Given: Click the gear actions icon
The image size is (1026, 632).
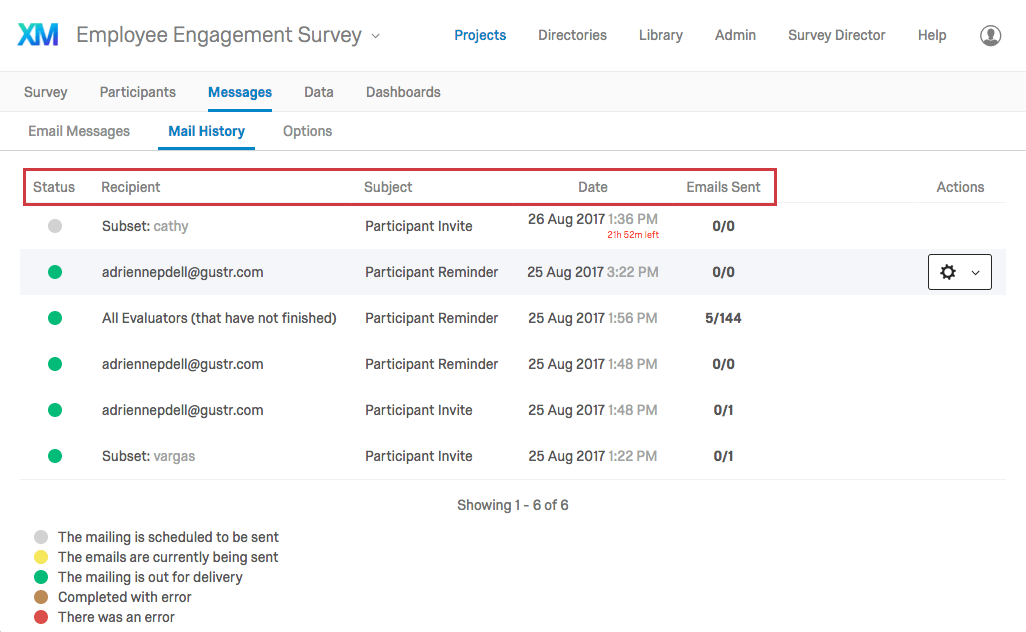Looking at the screenshot, I should pyautogui.click(x=948, y=272).
